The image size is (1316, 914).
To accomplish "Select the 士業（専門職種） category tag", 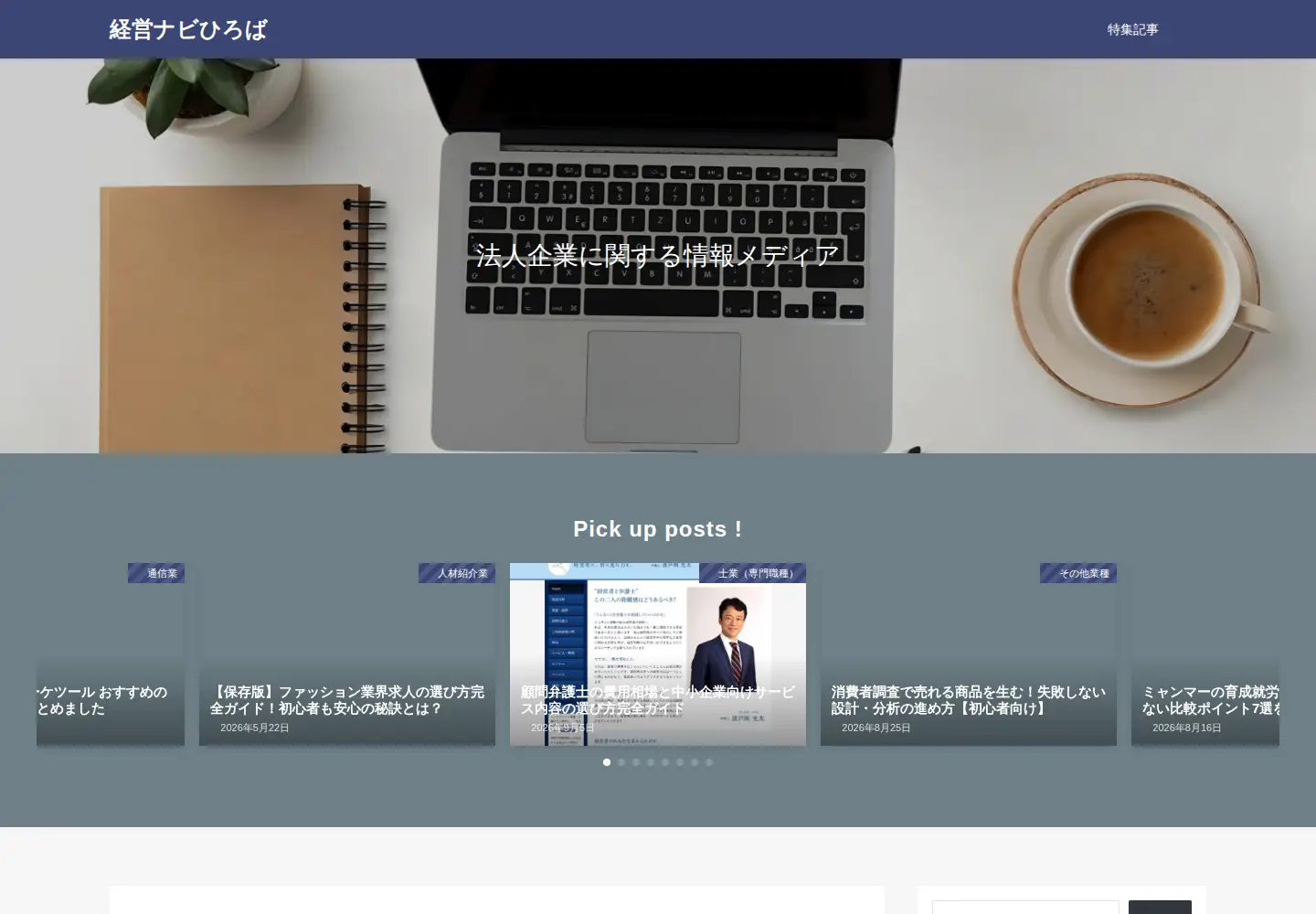I will (x=752, y=573).
